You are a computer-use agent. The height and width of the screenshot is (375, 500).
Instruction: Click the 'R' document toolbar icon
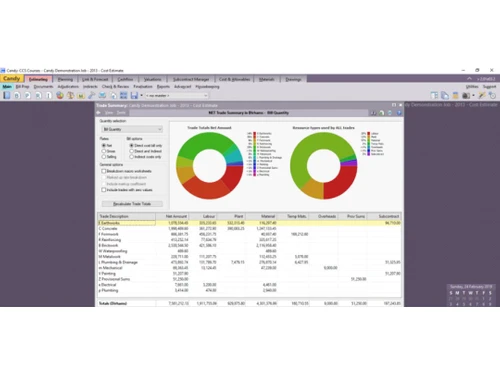(x=38, y=95)
